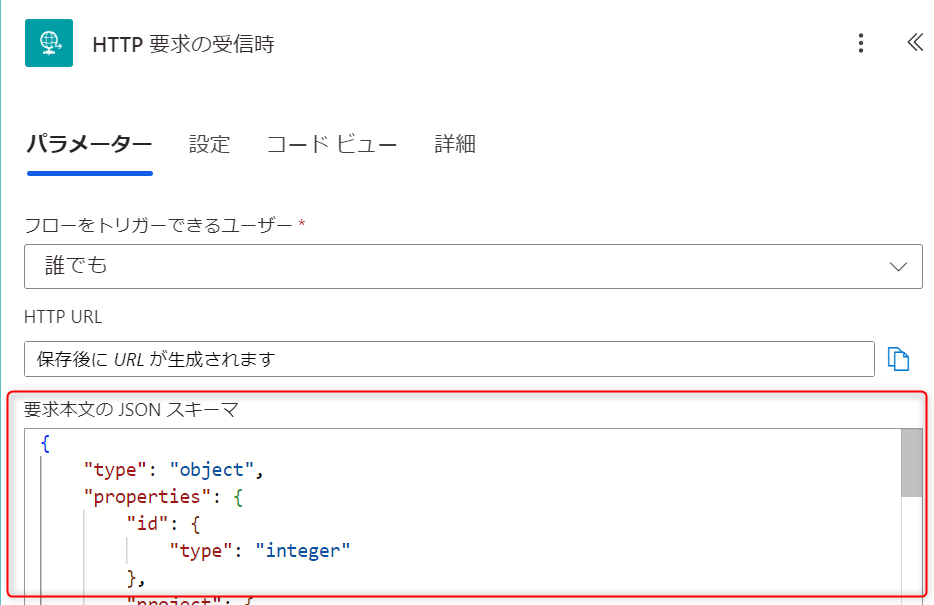The image size is (934, 605).
Task: Open the 詳細 tab
Action: (x=455, y=145)
